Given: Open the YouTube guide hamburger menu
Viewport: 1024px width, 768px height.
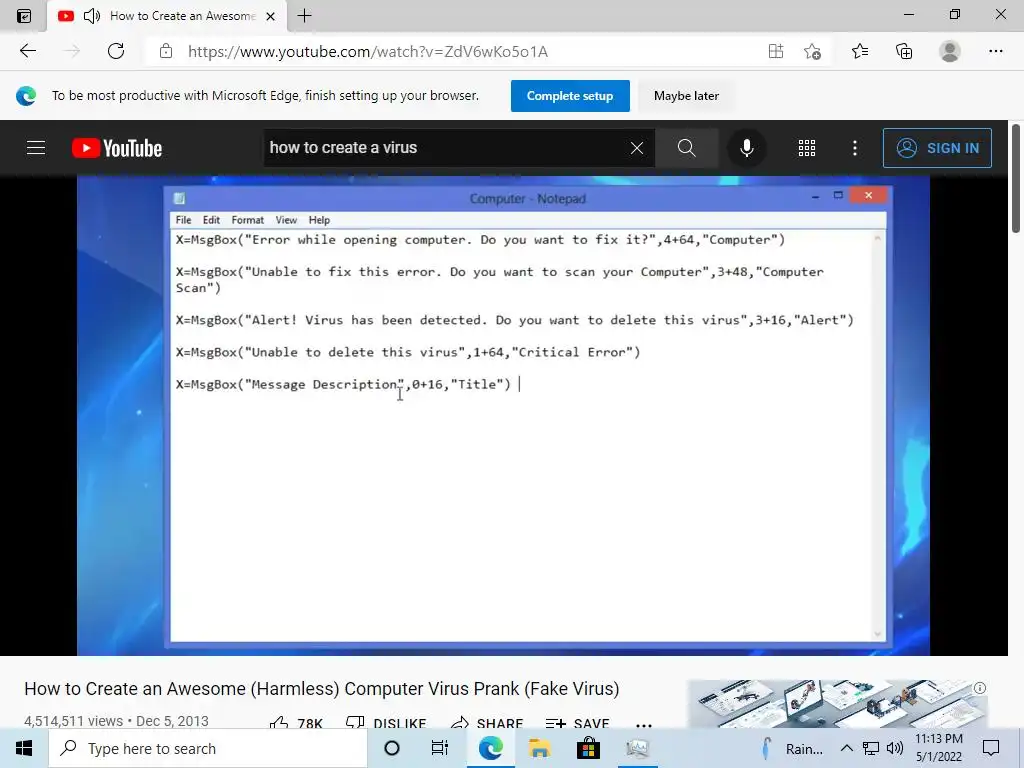Looking at the screenshot, I should pyautogui.click(x=36, y=148).
